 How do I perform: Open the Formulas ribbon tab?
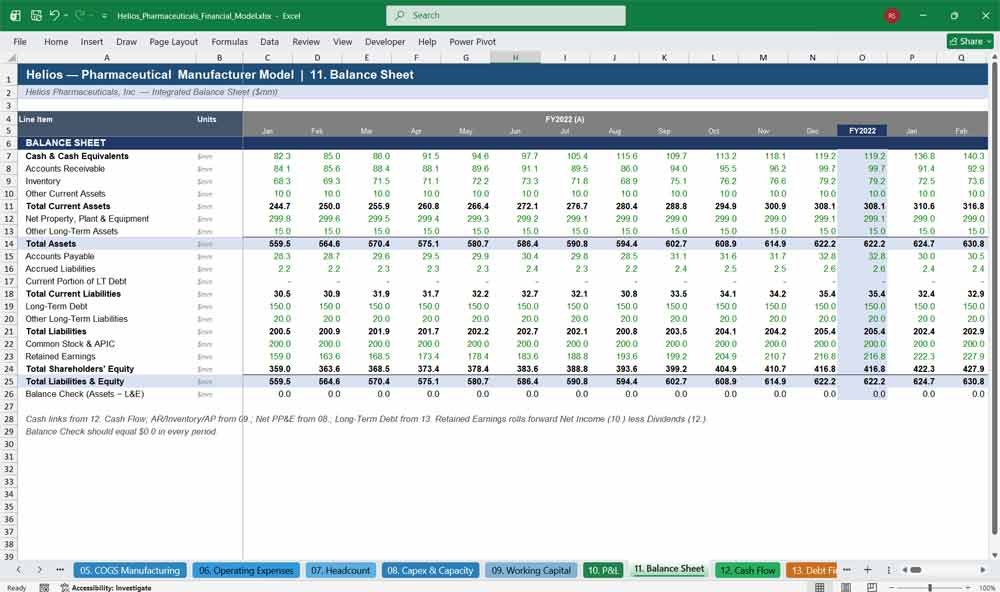pyautogui.click(x=229, y=41)
